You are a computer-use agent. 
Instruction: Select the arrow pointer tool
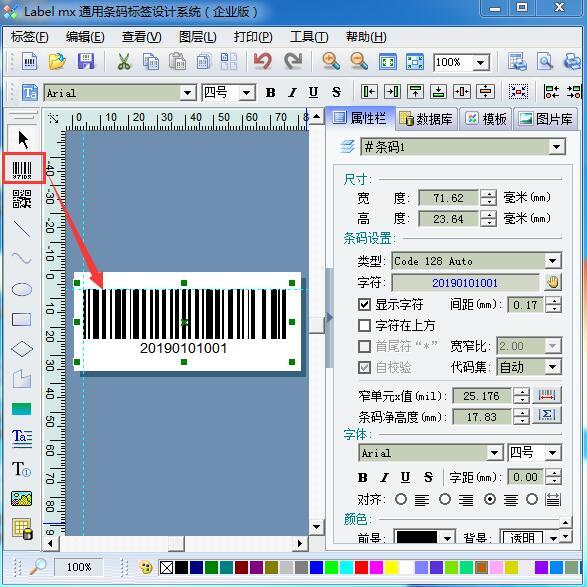point(23,140)
